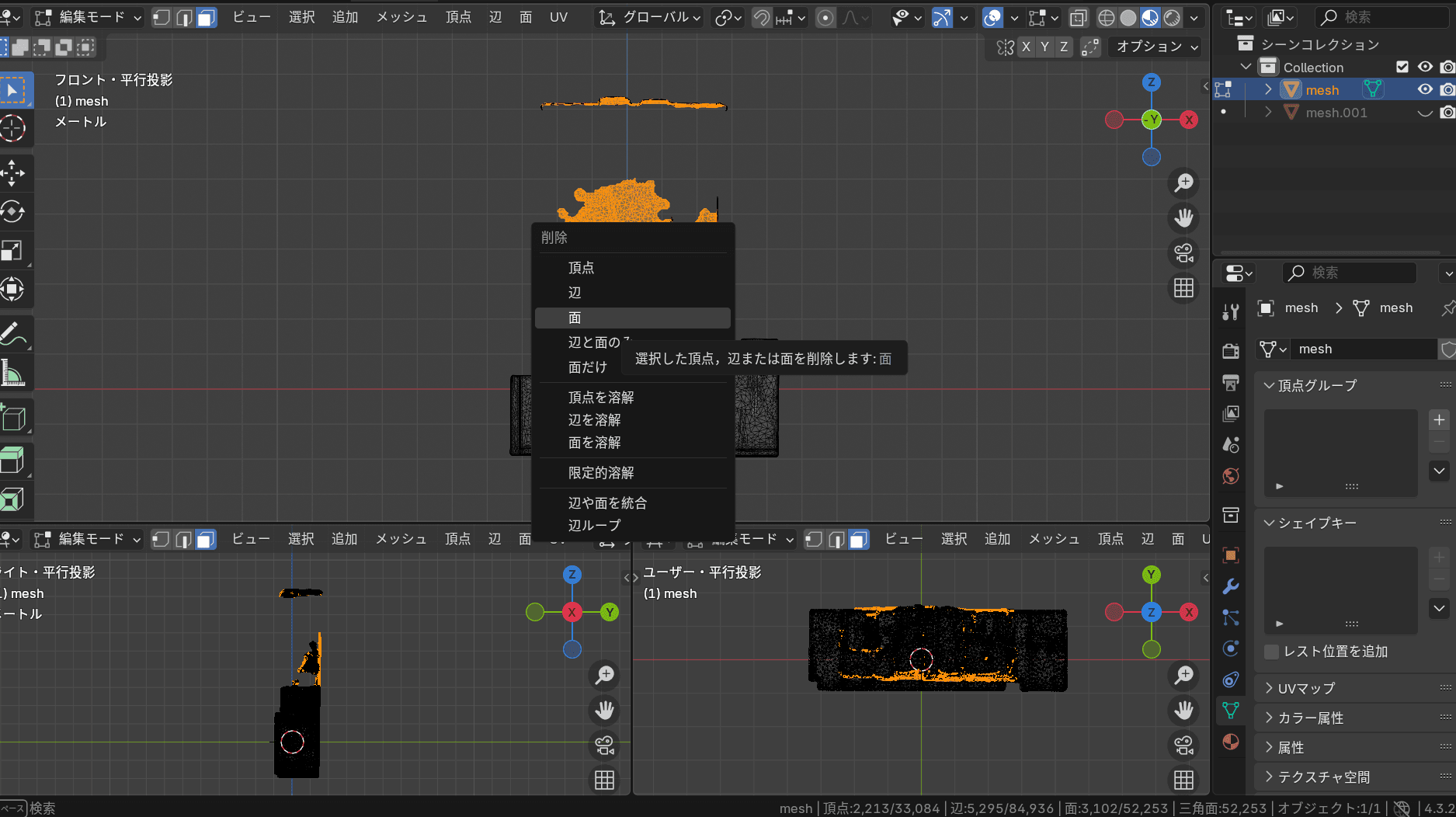This screenshot has width=1456, height=817.
Task: Add a vertex group with plus button
Action: coord(1439,420)
